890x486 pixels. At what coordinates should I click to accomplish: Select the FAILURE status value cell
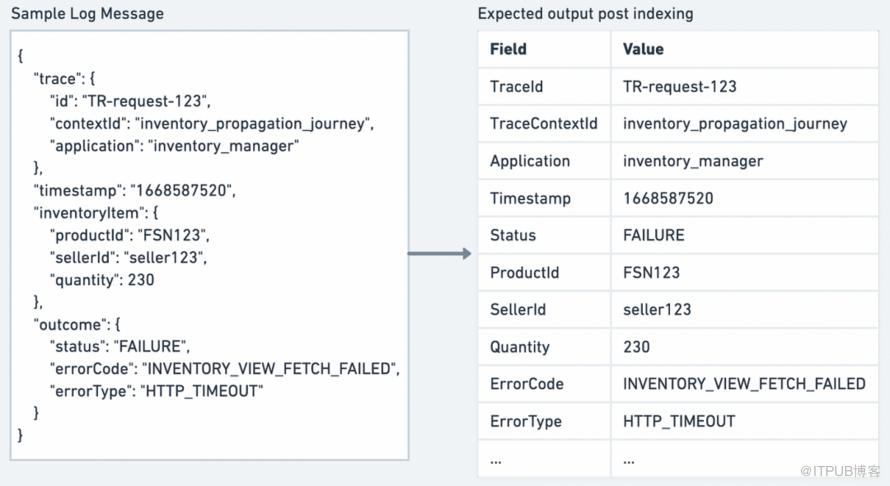pos(653,236)
